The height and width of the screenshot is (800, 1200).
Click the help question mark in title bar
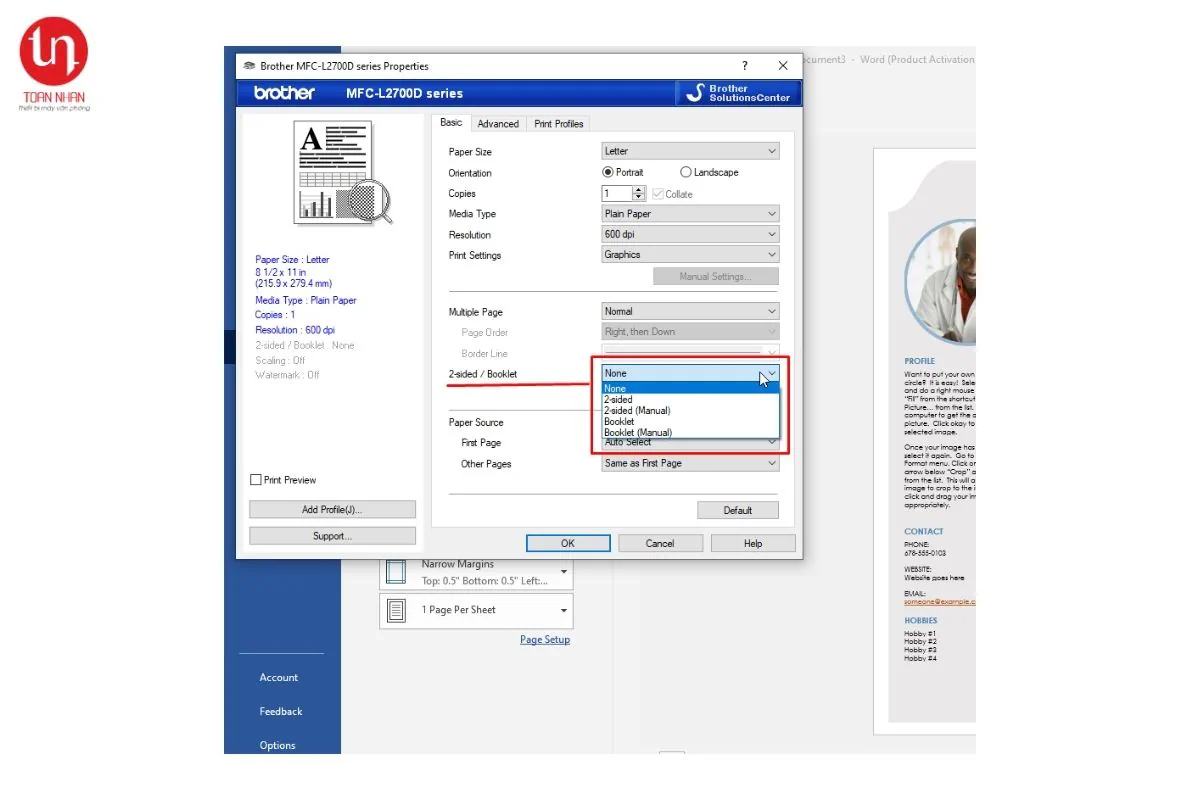pyautogui.click(x=745, y=66)
